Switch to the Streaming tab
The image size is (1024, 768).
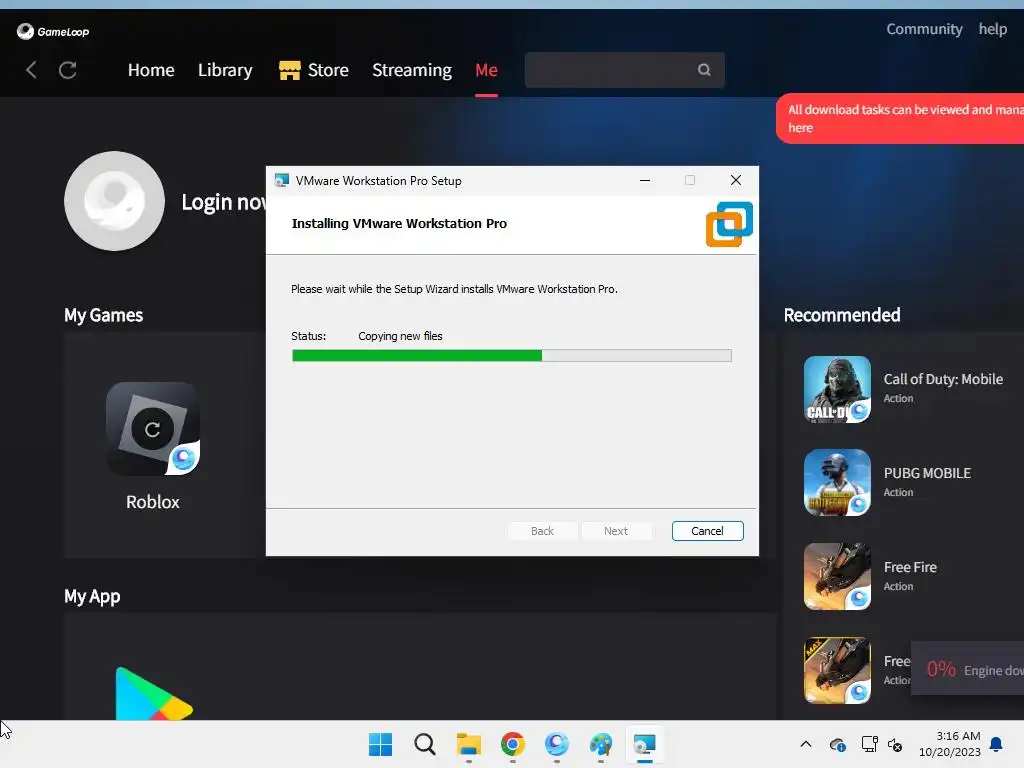coord(411,70)
